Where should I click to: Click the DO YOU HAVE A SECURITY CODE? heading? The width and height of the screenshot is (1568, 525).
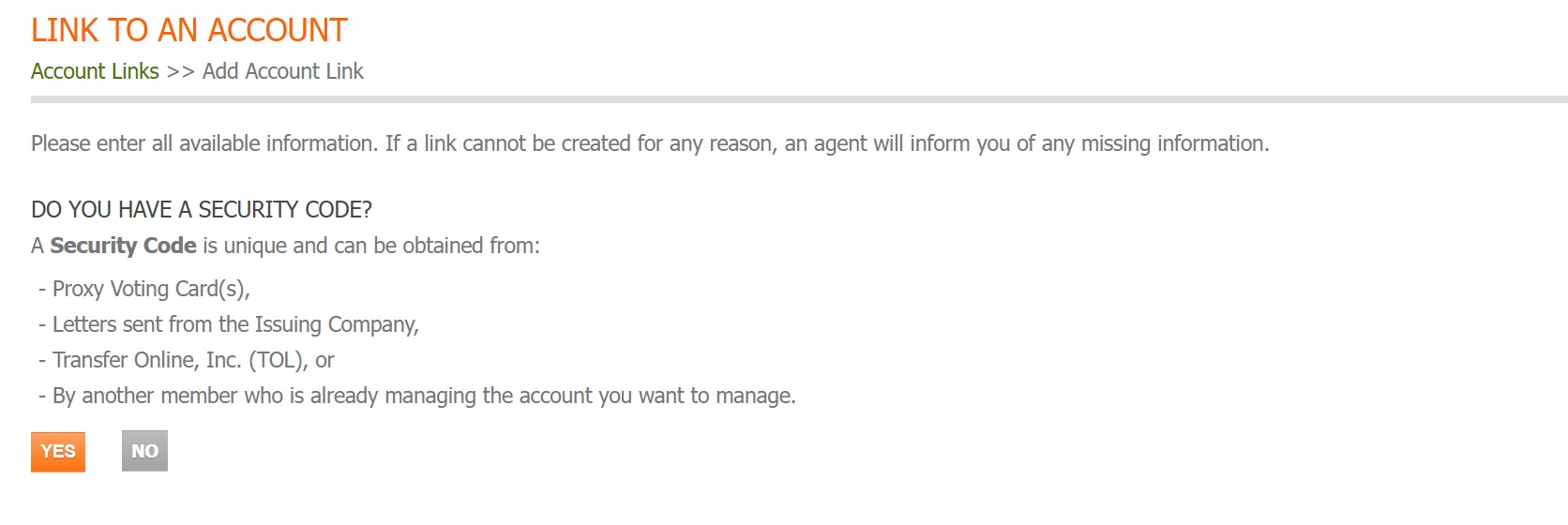coord(202,209)
